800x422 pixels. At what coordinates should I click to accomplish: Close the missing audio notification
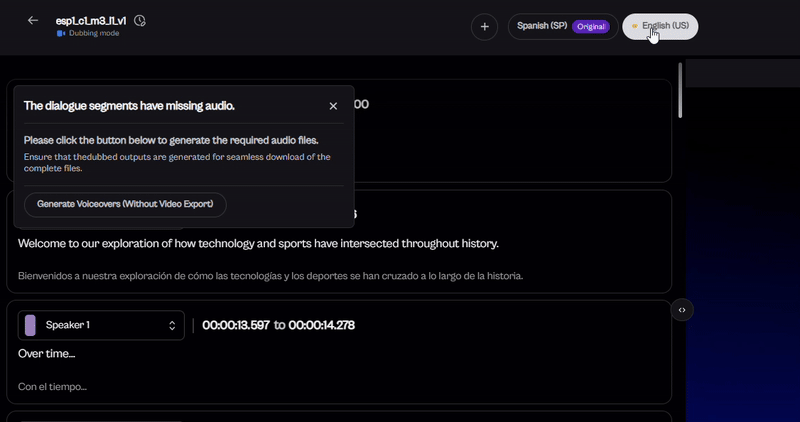[333, 106]
